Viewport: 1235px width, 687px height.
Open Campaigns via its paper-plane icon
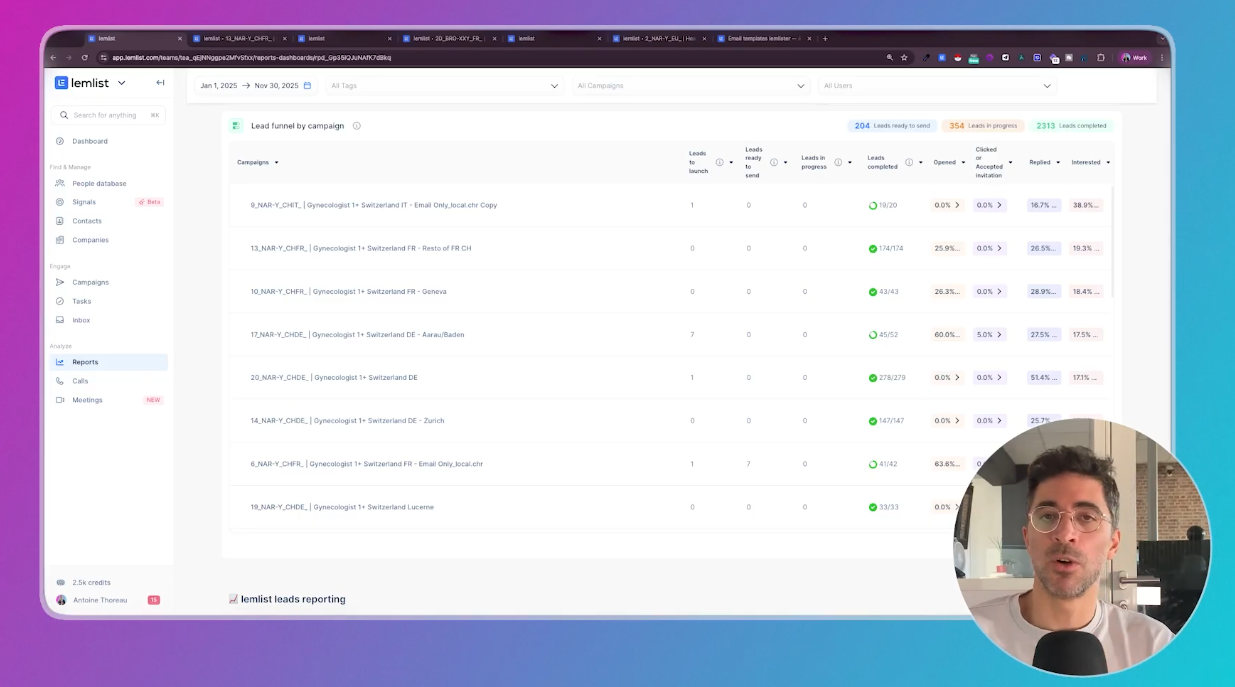pyautogui.click(x=60, y=282)
